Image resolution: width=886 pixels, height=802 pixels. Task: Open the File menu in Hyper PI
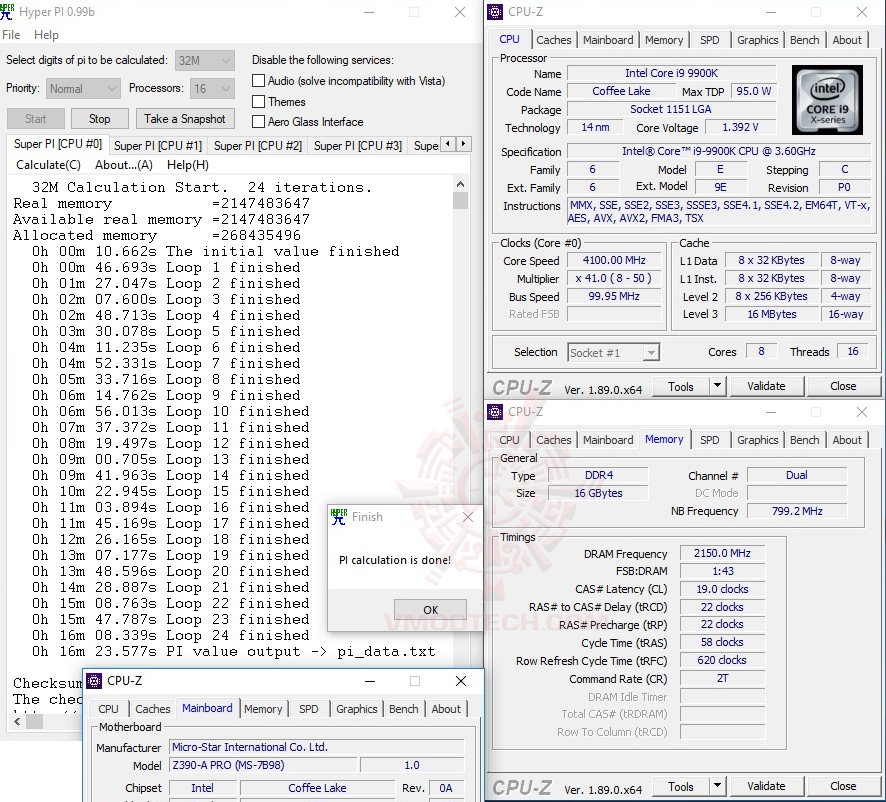[x=11, y=34]
